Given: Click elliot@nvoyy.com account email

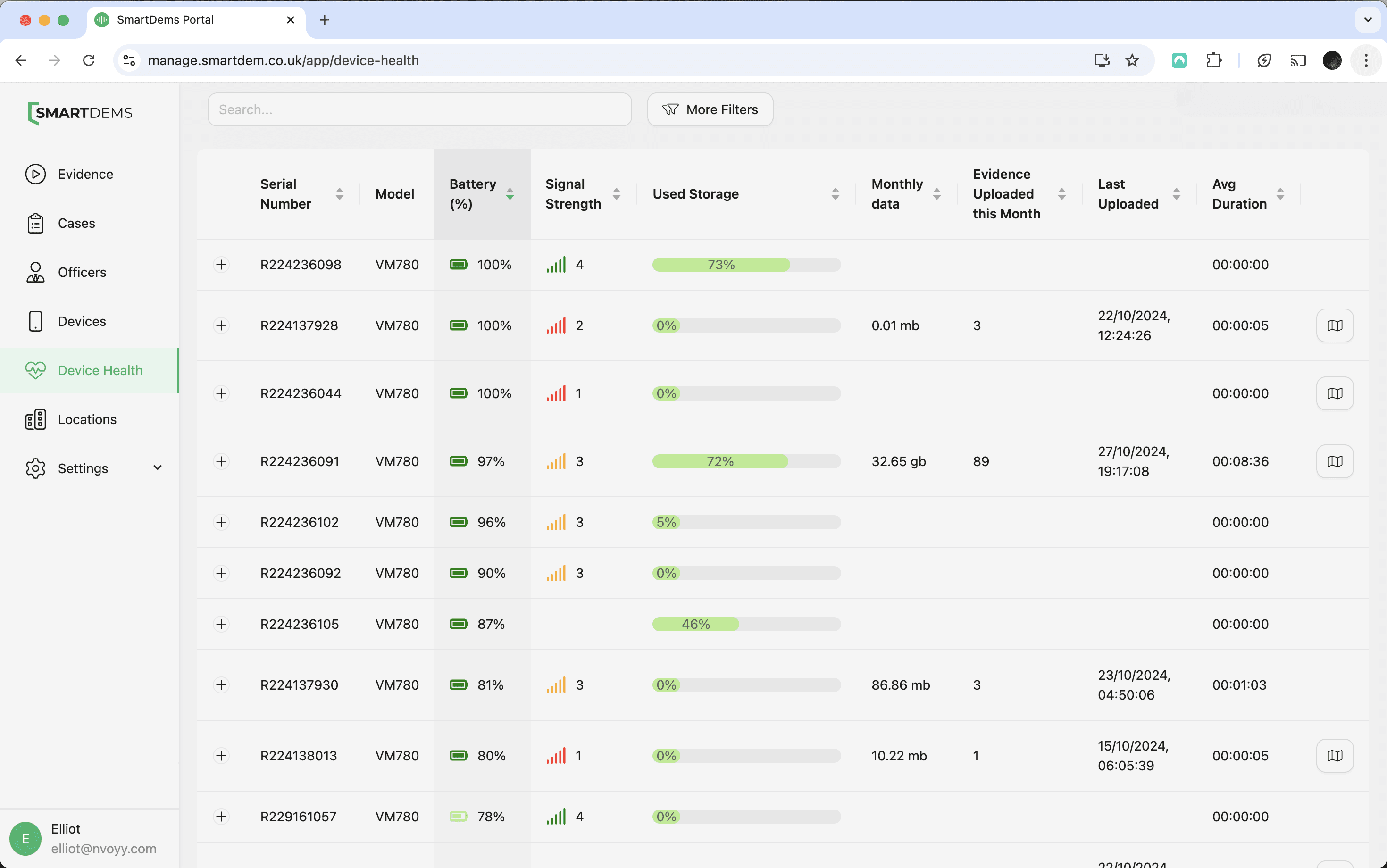Looking at the screenshot, I should point(103,849).
